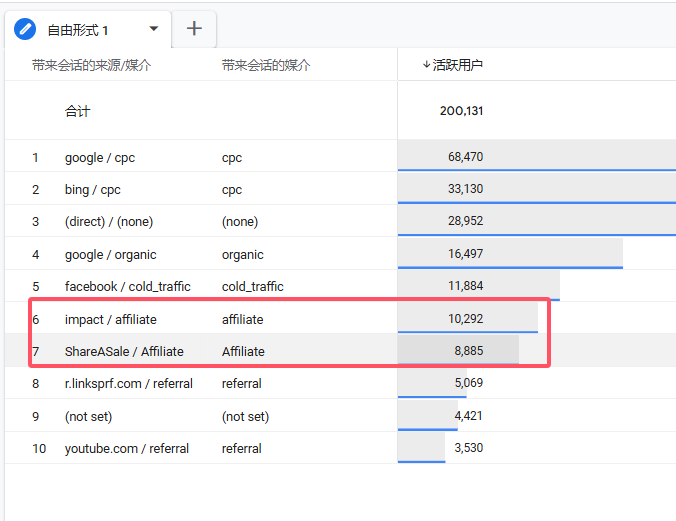Click row number 10
The width and height of the screenshot is (676, 521).
coord(39,449)
